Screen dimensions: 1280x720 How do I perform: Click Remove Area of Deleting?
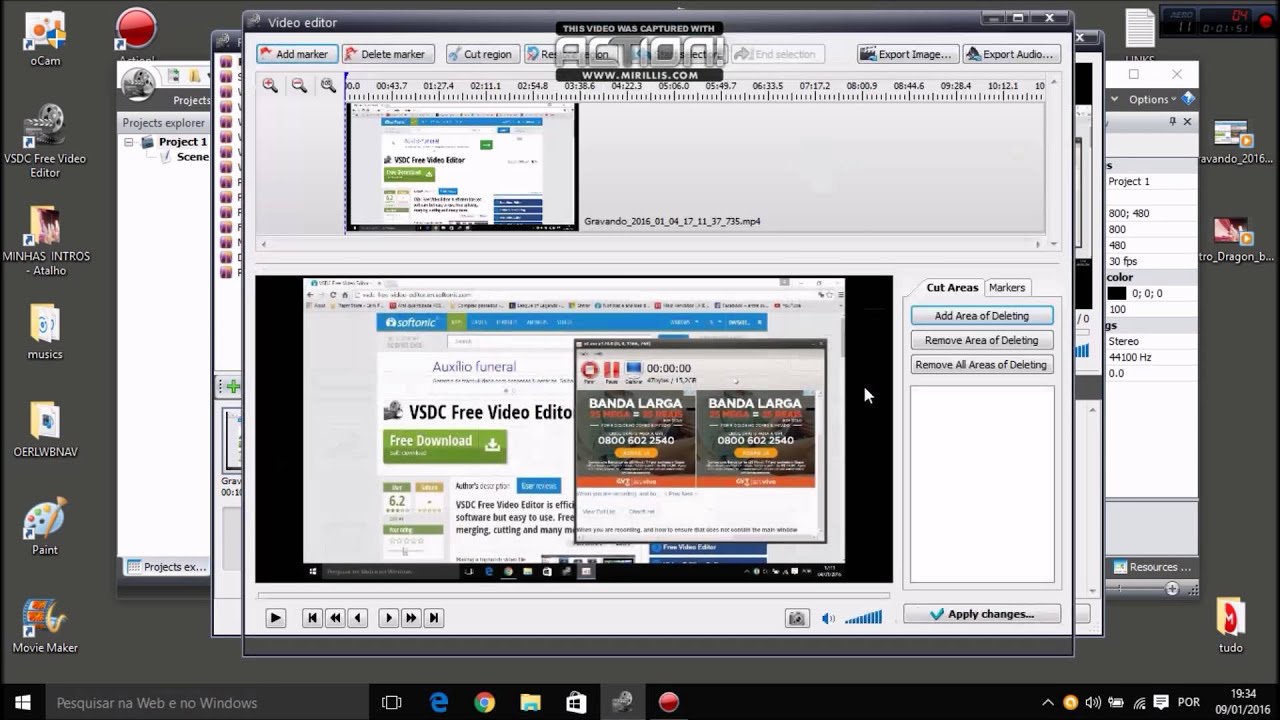click(982, 340)
